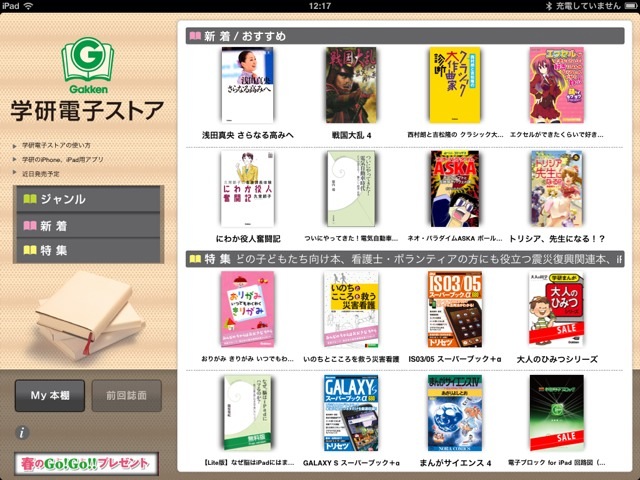Open the ジャンル menu item
The height and width of the screenshot is (480, 640).
pos(88,199)
